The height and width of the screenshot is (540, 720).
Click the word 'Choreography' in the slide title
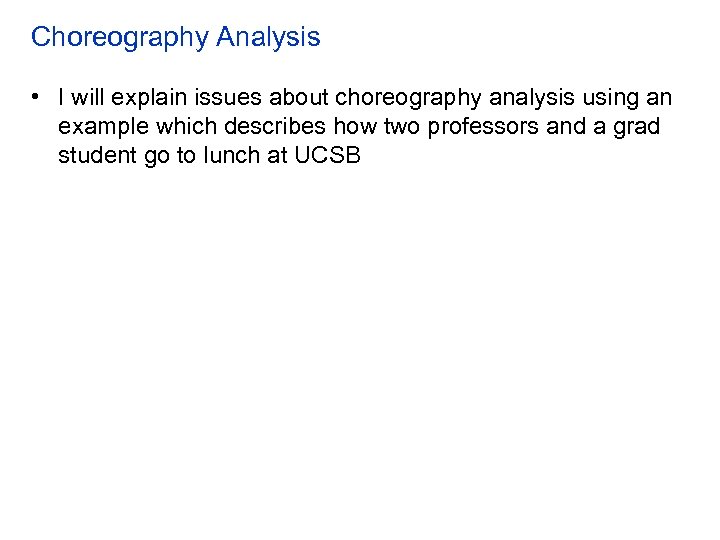coord(119,38)
